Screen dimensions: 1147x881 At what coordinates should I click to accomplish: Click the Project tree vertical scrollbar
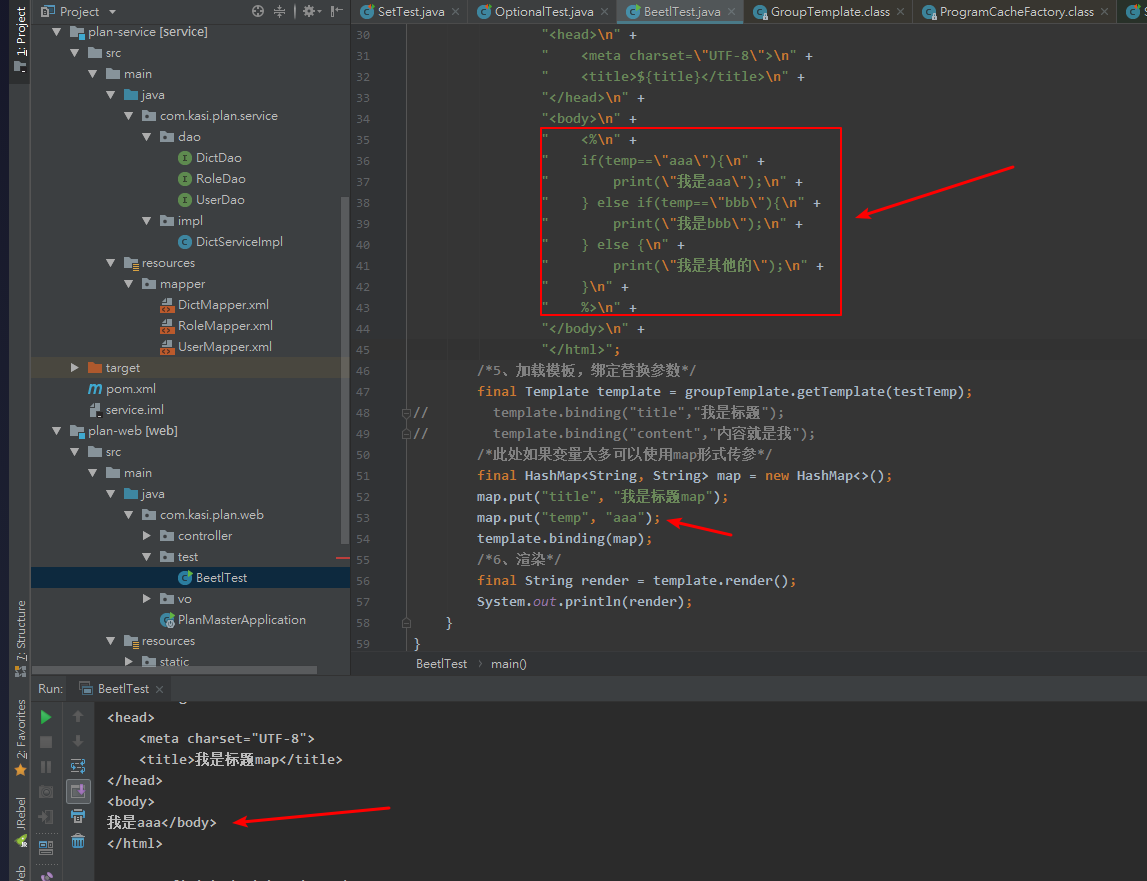click(x=345, y=370)
